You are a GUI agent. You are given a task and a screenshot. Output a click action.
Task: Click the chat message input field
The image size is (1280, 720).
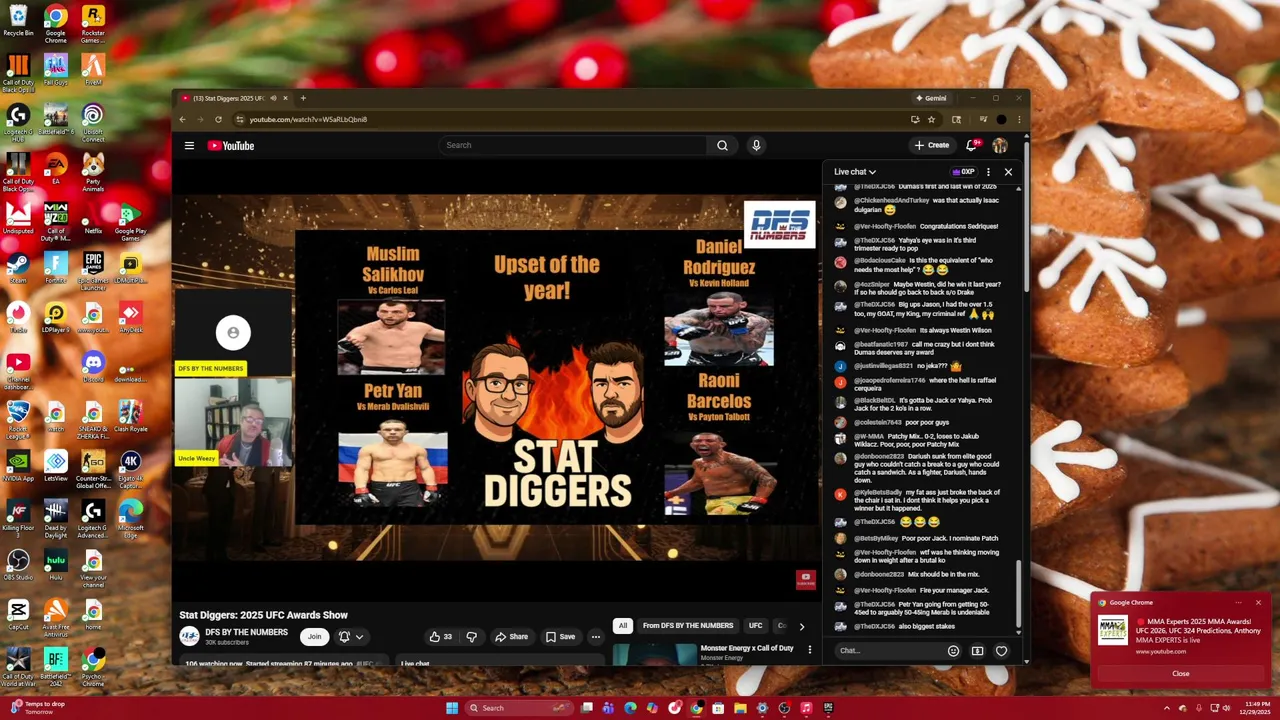(888, 651)
